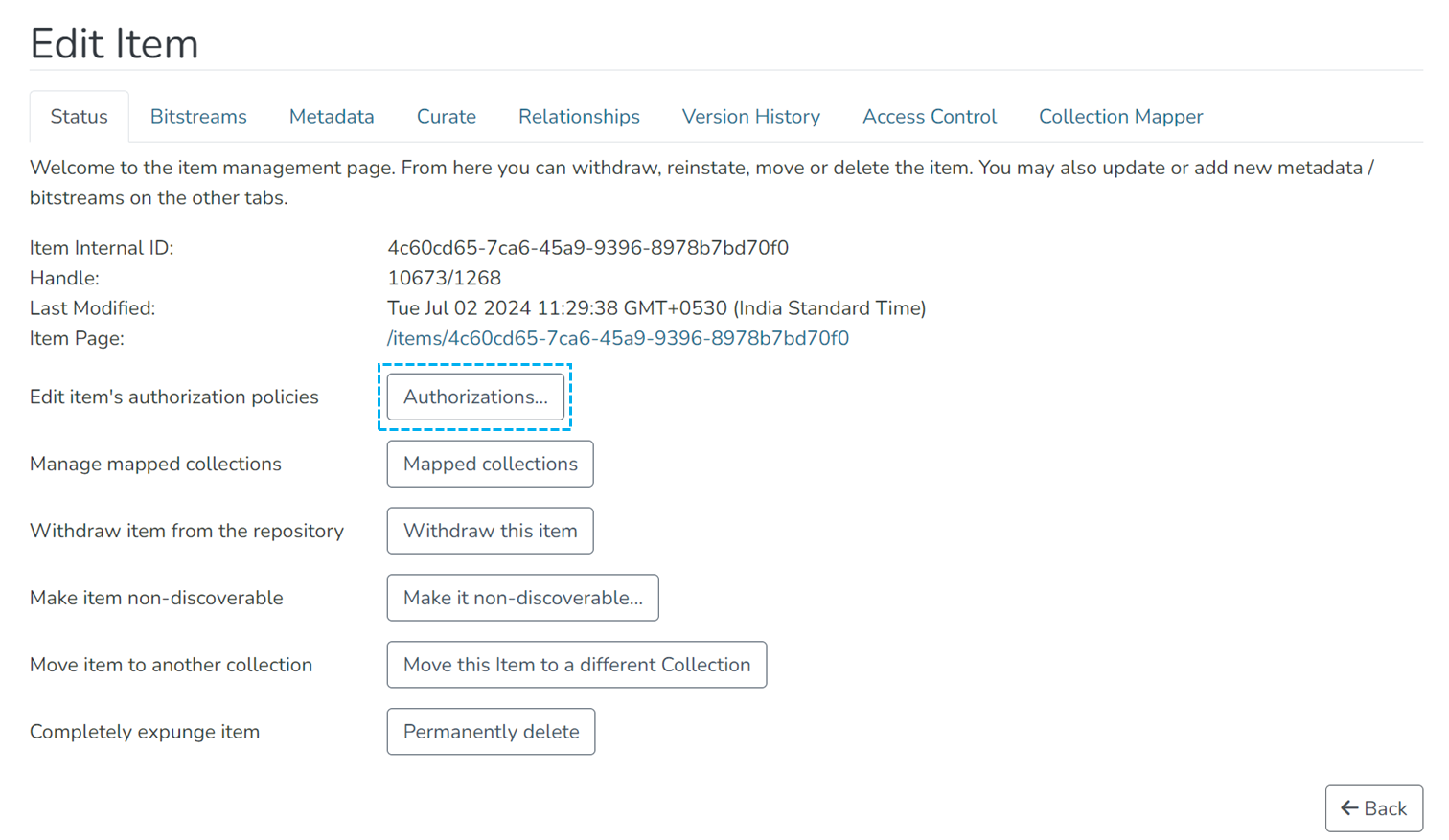Click the Handle value 10673/1268
This screenshot has width=1449, height=840.
(444, 279)
